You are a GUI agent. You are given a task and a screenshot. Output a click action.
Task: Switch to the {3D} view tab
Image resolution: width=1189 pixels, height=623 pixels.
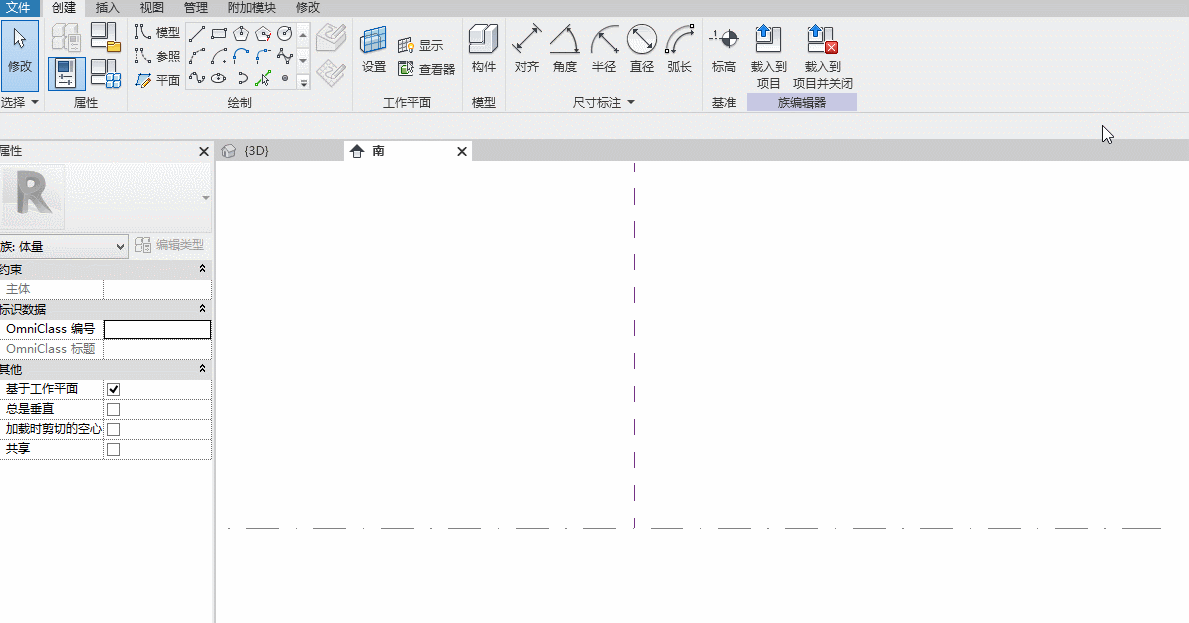pos(256,151)
